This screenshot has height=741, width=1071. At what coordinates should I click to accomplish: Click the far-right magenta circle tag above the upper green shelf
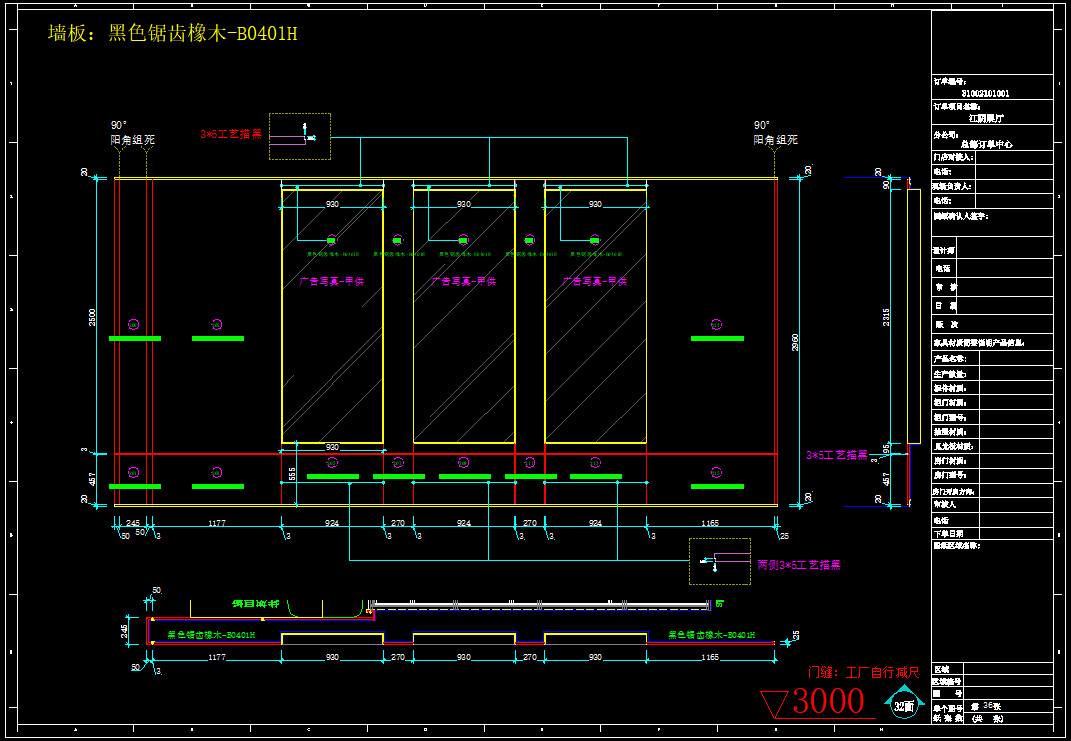[x=716, y=324]
